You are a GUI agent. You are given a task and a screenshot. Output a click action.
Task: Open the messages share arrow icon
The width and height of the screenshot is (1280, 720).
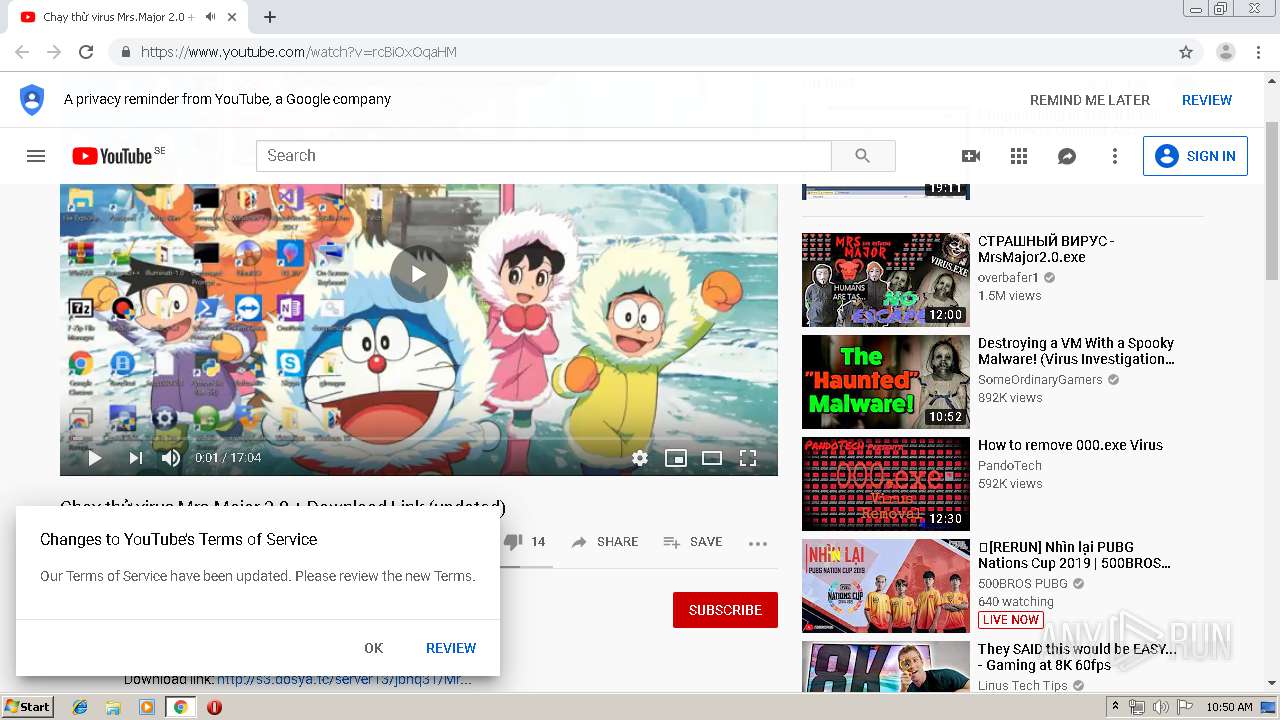1067,156
